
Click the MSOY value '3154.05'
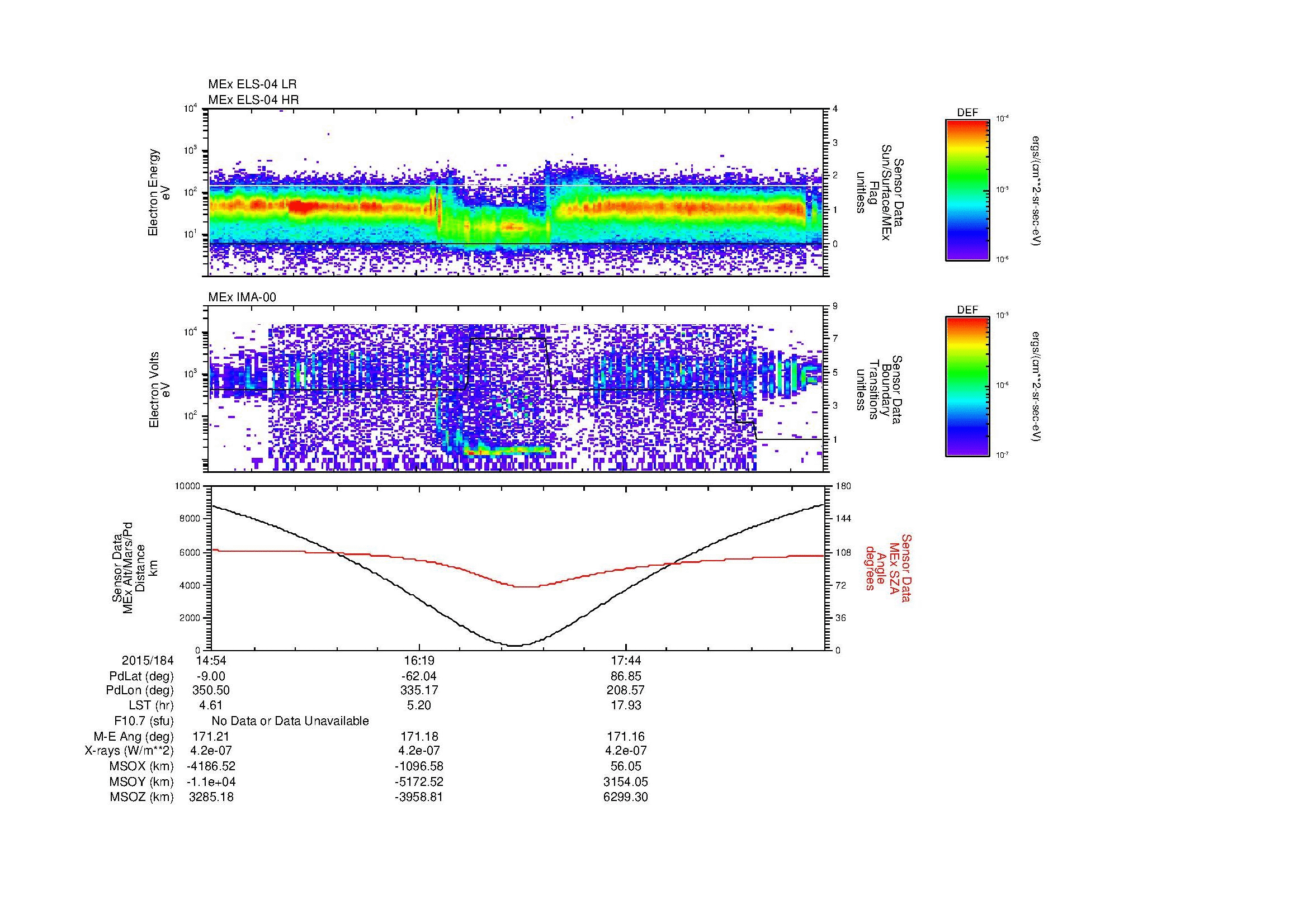pyautogui.click(x=626, y=782)
